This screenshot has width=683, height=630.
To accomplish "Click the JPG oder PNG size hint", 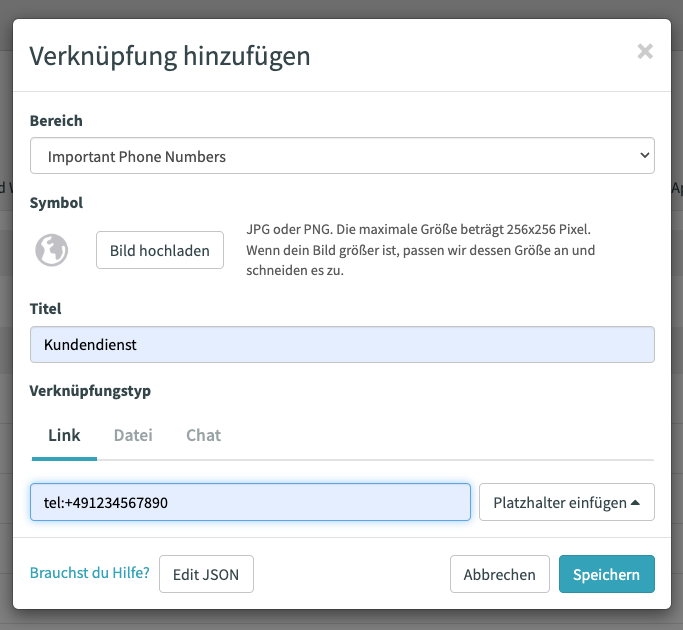I will [x=420, y=250].
